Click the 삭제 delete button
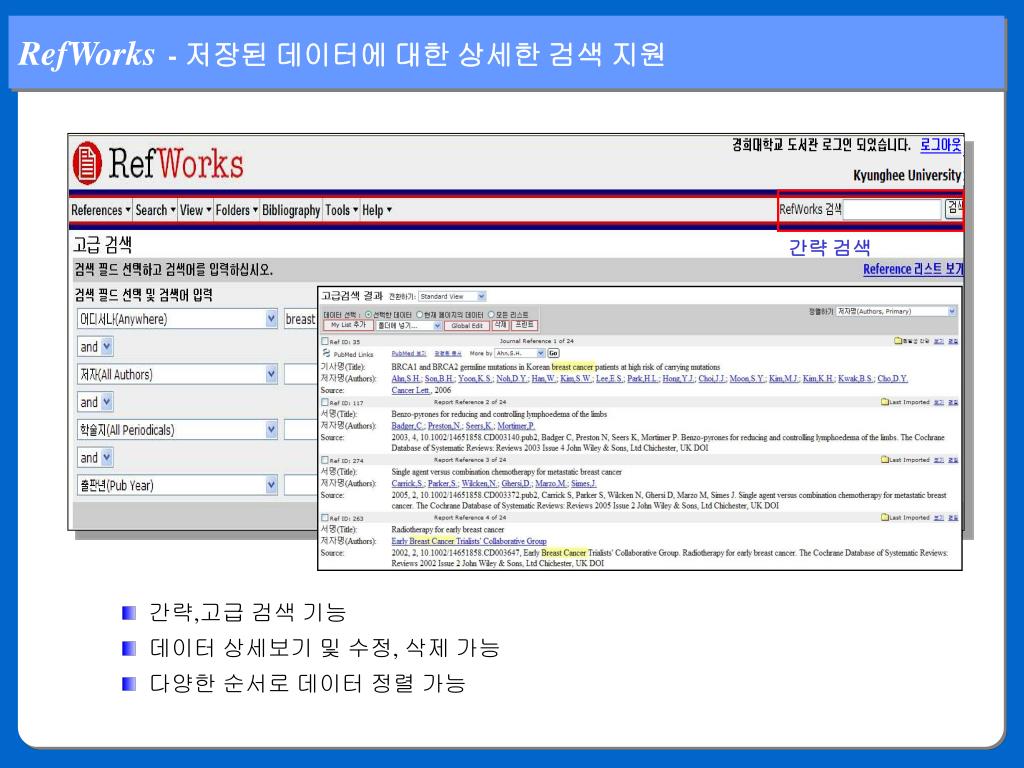This screenshot has width=1024, height=768. click(500, 325)
